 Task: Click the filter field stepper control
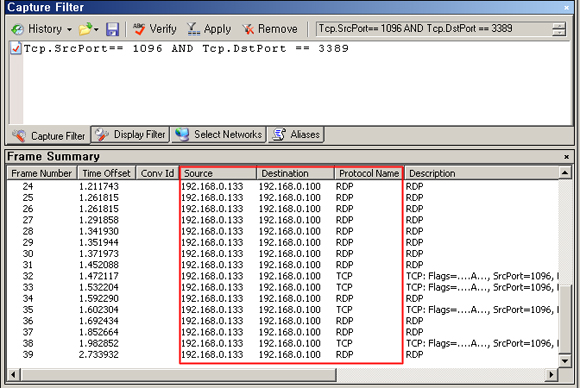tap(559, 29)
